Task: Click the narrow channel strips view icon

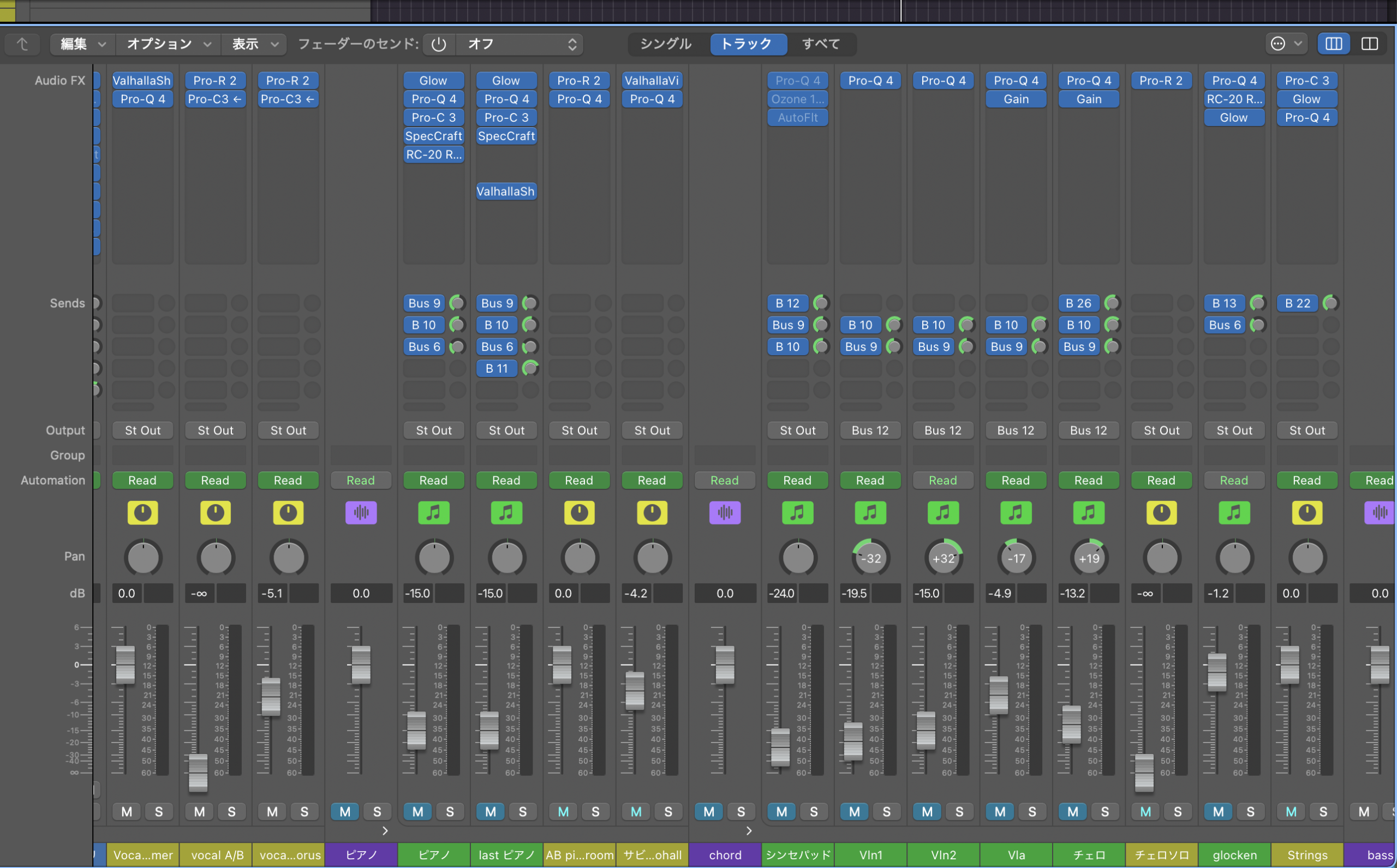Action: pyautogui.click(x=1333, y=44)
